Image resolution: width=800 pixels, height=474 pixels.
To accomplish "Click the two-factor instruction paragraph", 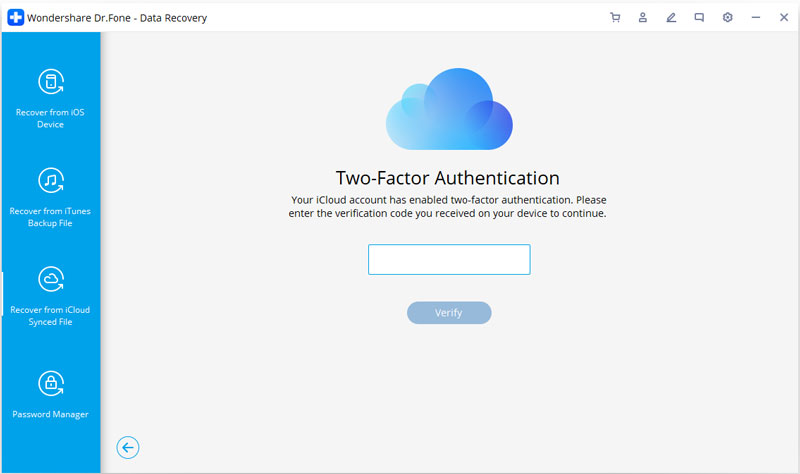I will click(447, 207).
